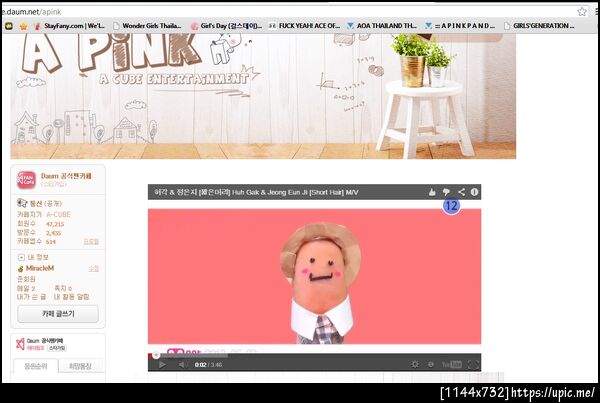Viewport: 600px width, 403px height.
Task: Open GIRLS' GENERATION bookmark
Action: click(x=539, y=26)
